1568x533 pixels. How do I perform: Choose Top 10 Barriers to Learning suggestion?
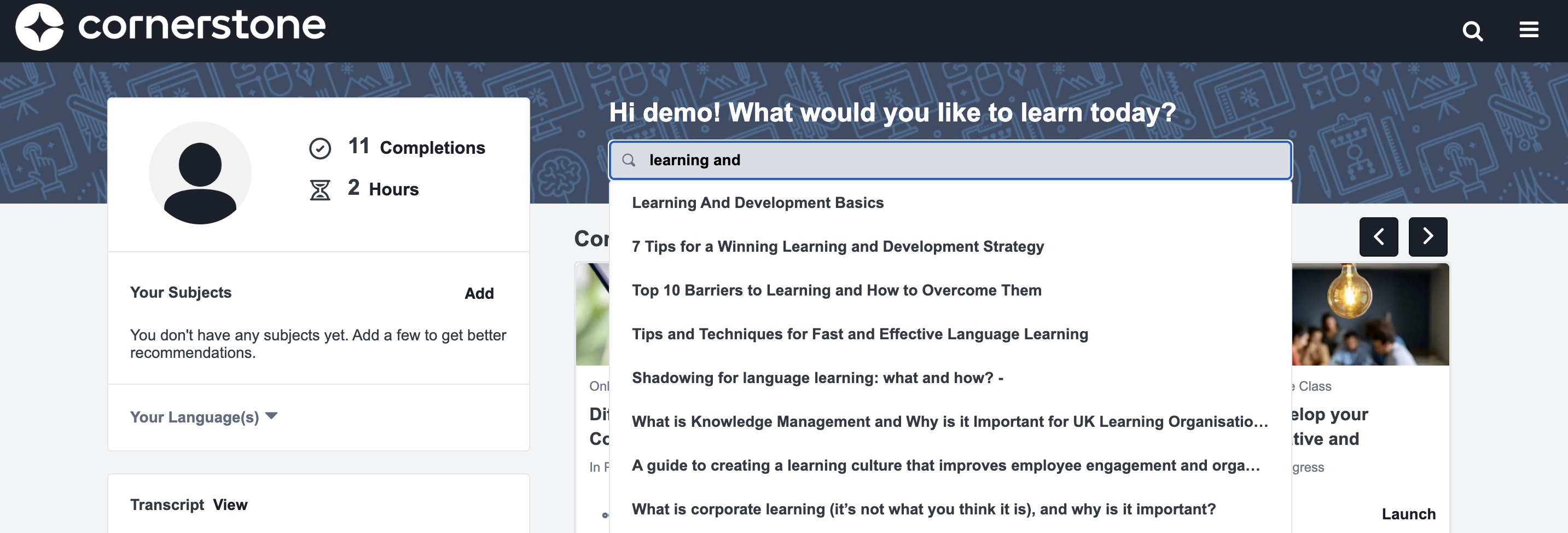pos(950,291)
